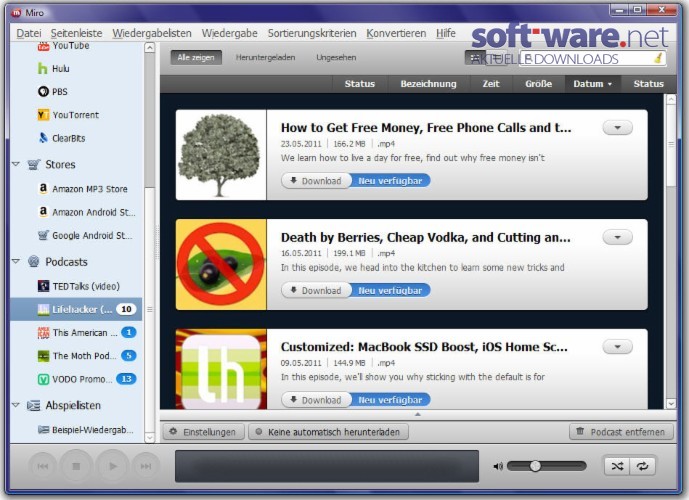Collapse the Stores section
689x500 pixels.
tap(16, 164)
